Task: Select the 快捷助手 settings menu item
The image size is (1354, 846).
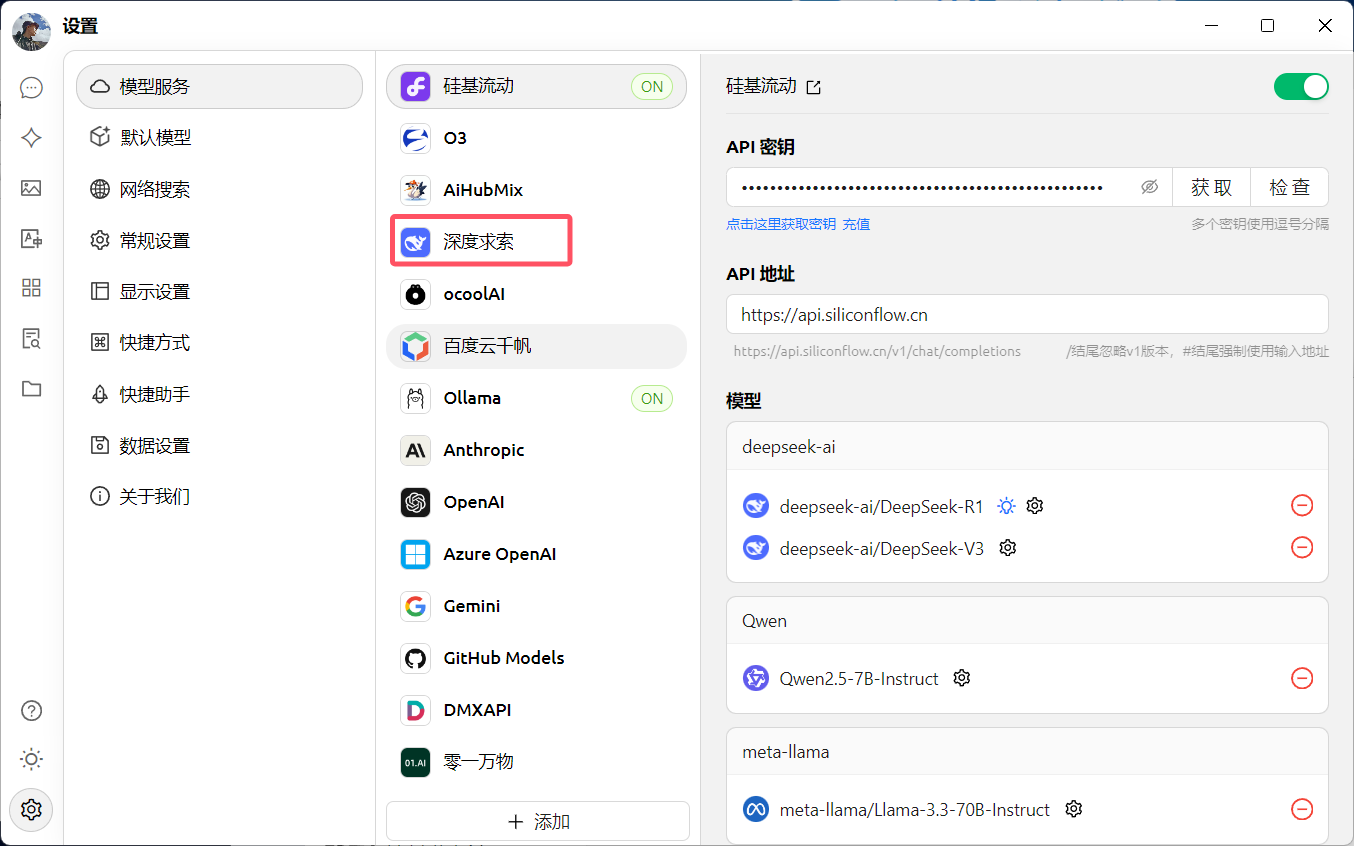Action: pos(219,394)
